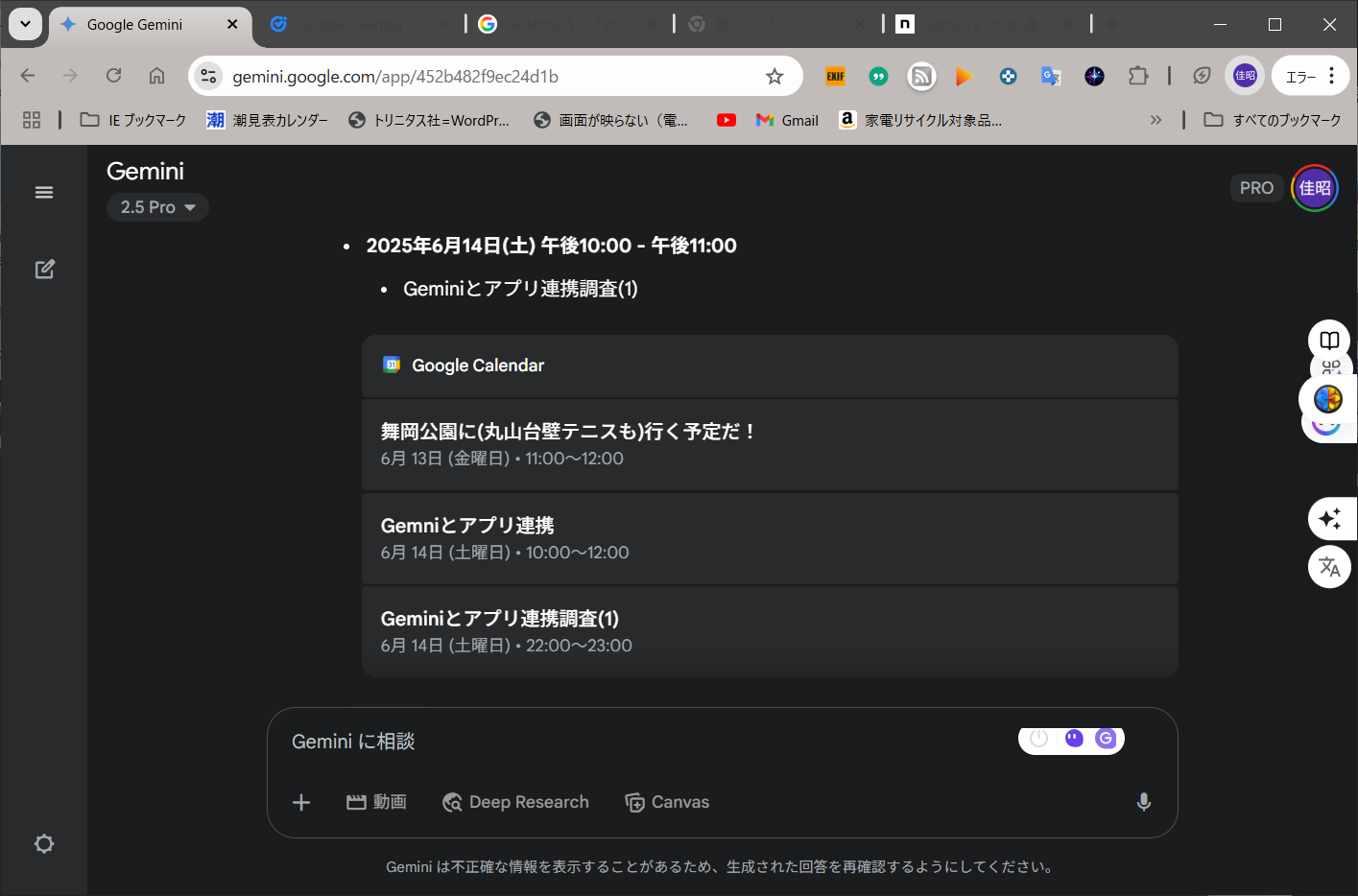Open the dark sparkle star extension
1358x896 pixels.
coord(1094,76)
